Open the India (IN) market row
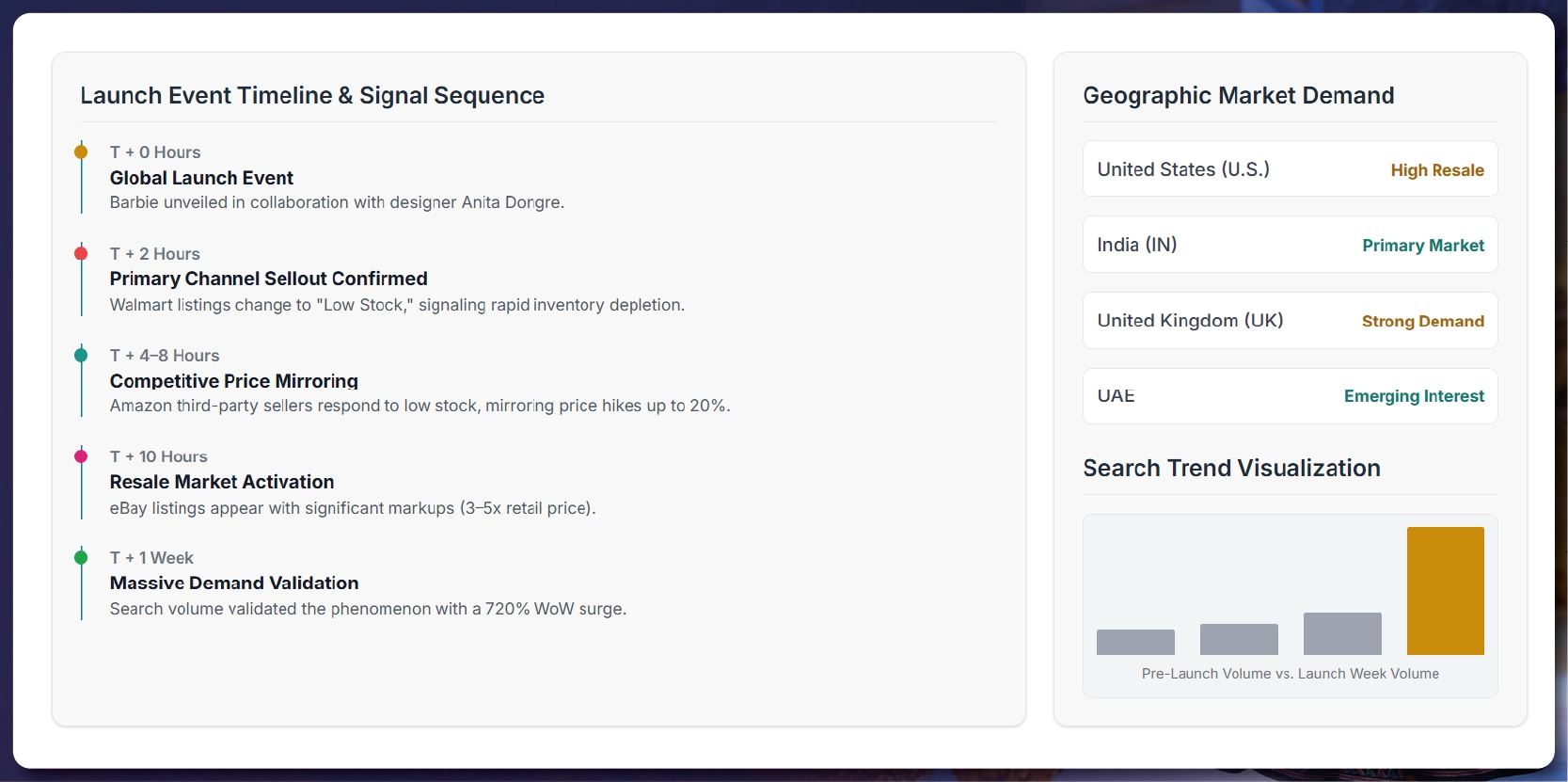This screenshot has width=1568, height=782. pos(1290,245)
